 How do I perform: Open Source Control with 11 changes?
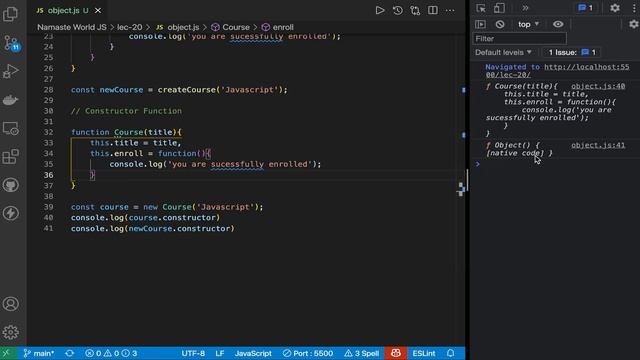click(x=11, y=43)
